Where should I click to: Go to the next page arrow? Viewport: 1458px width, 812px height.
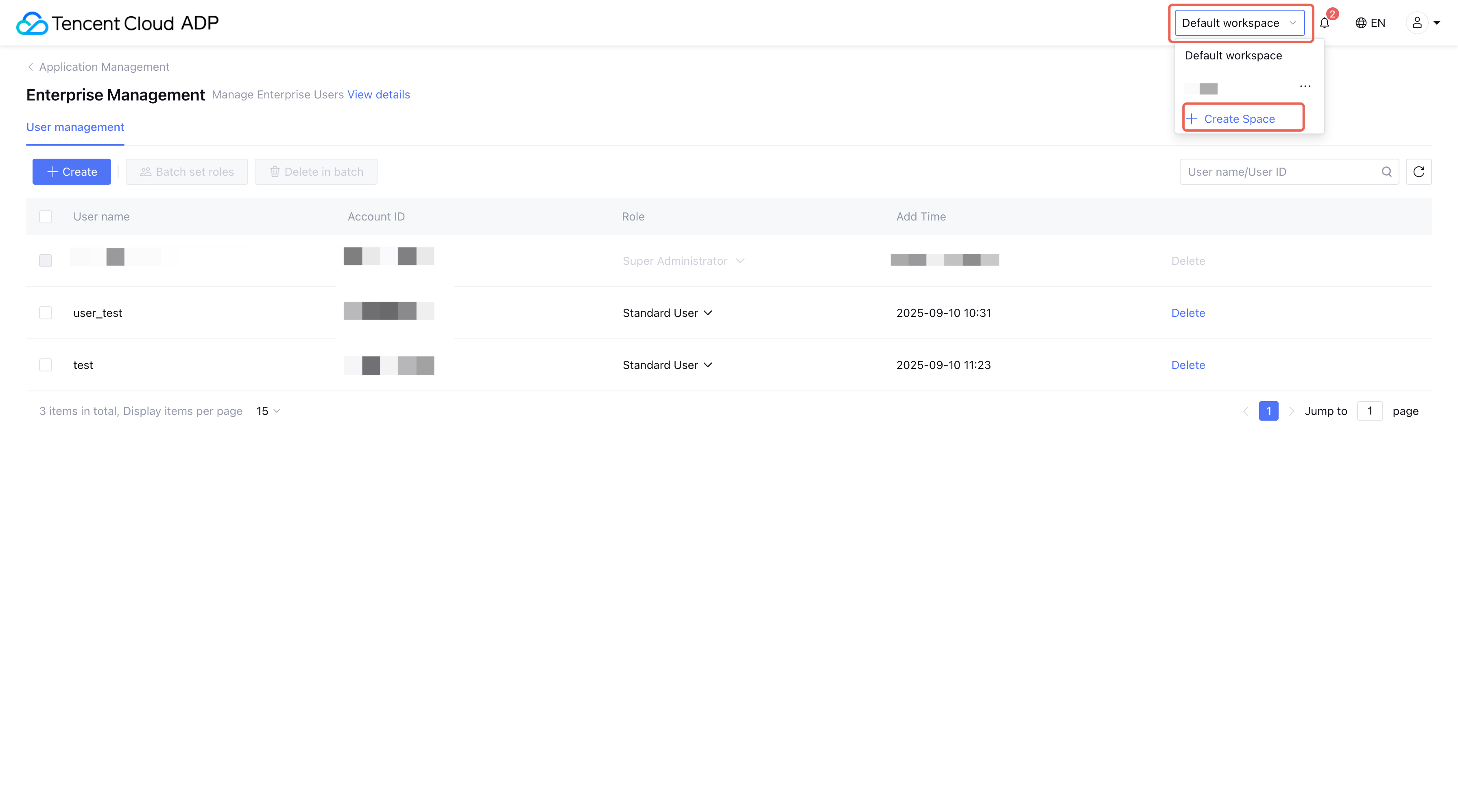[x=1291, y=411]
